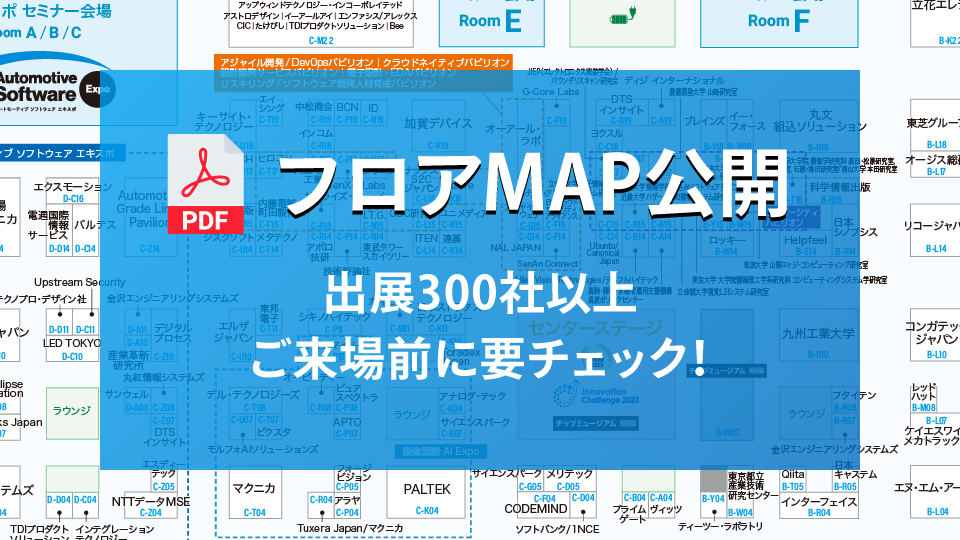This screenshot has height=540, width=960.
Task: Click the orange アジャイル開発/DevOps pavilion banner
Action: pyautogui.click(x=363, y=62)
